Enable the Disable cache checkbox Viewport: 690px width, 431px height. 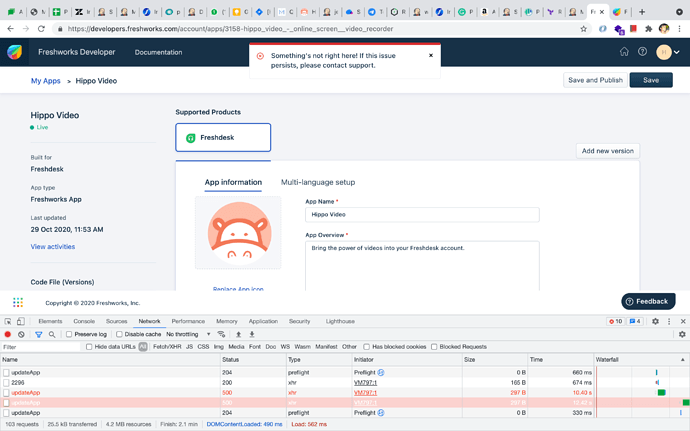point(119,334)
